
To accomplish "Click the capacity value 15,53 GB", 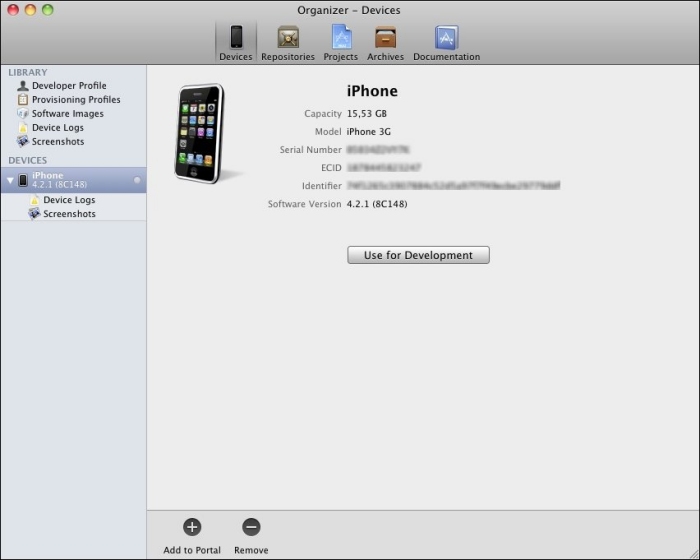I will (367, 113).
